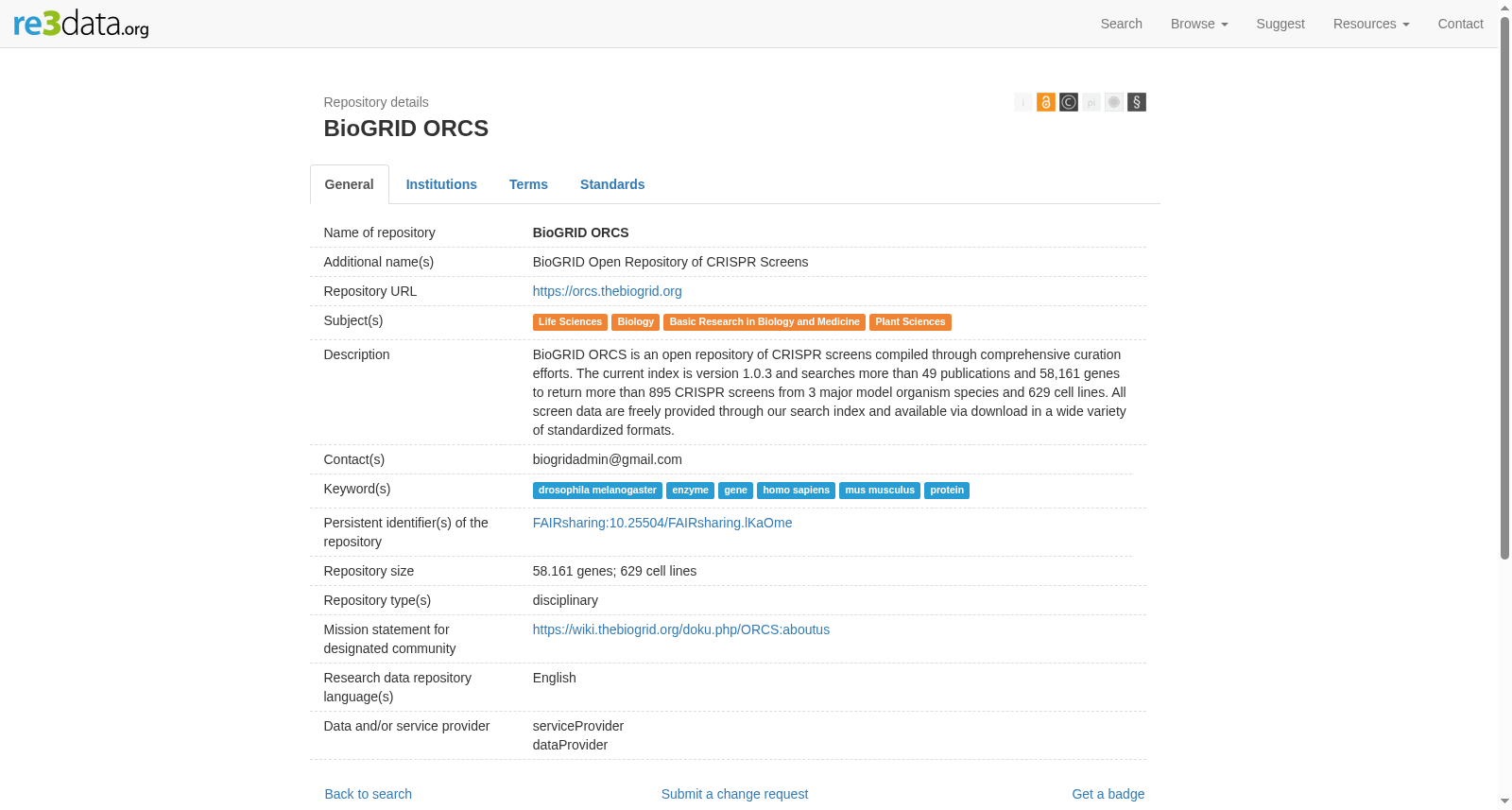The image size is (1512, 810).
Task: Open the https://orcs.thebiogrid.org repository URL
Action: [x=607, y=291]
